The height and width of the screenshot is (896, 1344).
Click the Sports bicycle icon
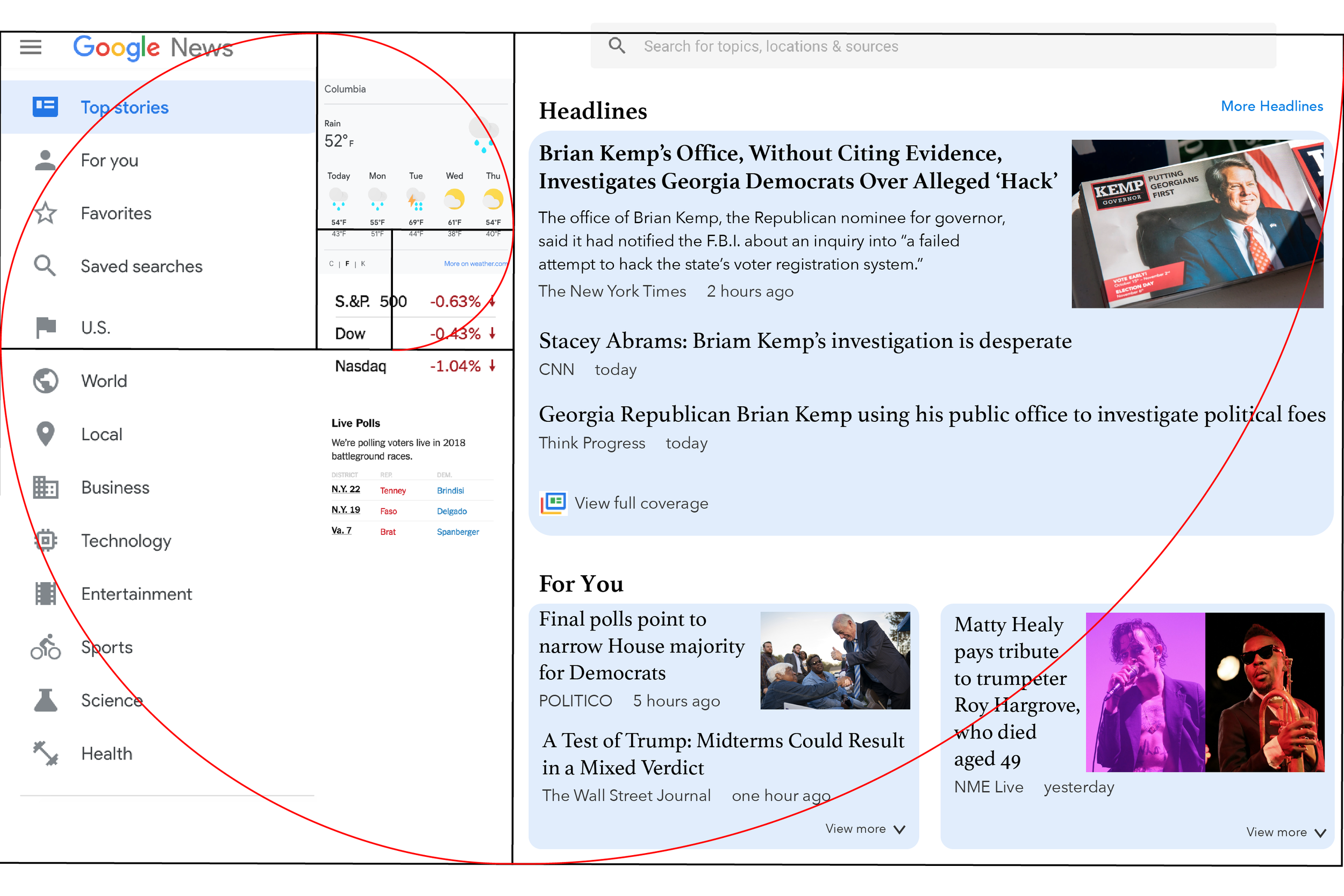coord(46,647)
